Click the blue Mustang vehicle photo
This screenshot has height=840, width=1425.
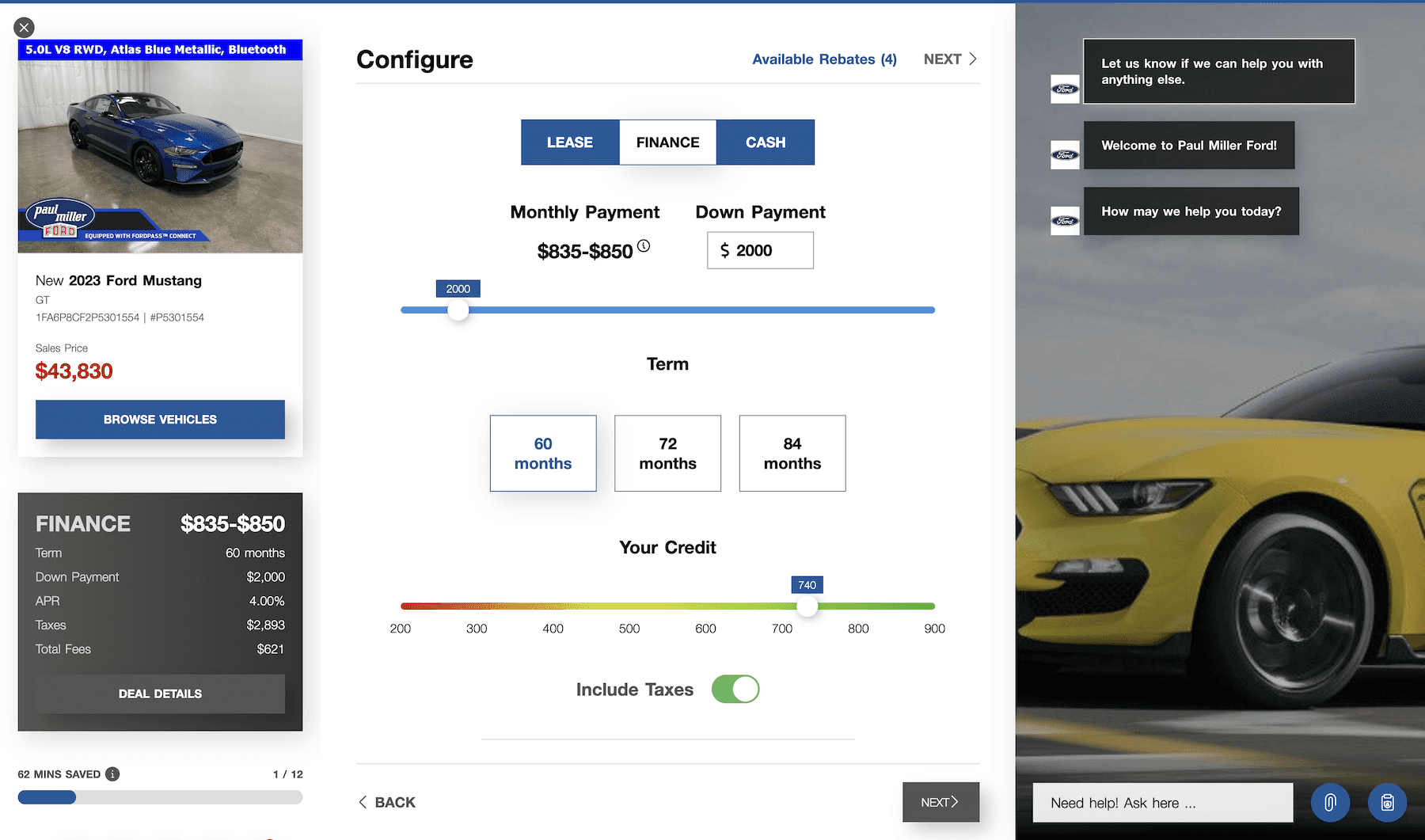click(x=160, y=157)
